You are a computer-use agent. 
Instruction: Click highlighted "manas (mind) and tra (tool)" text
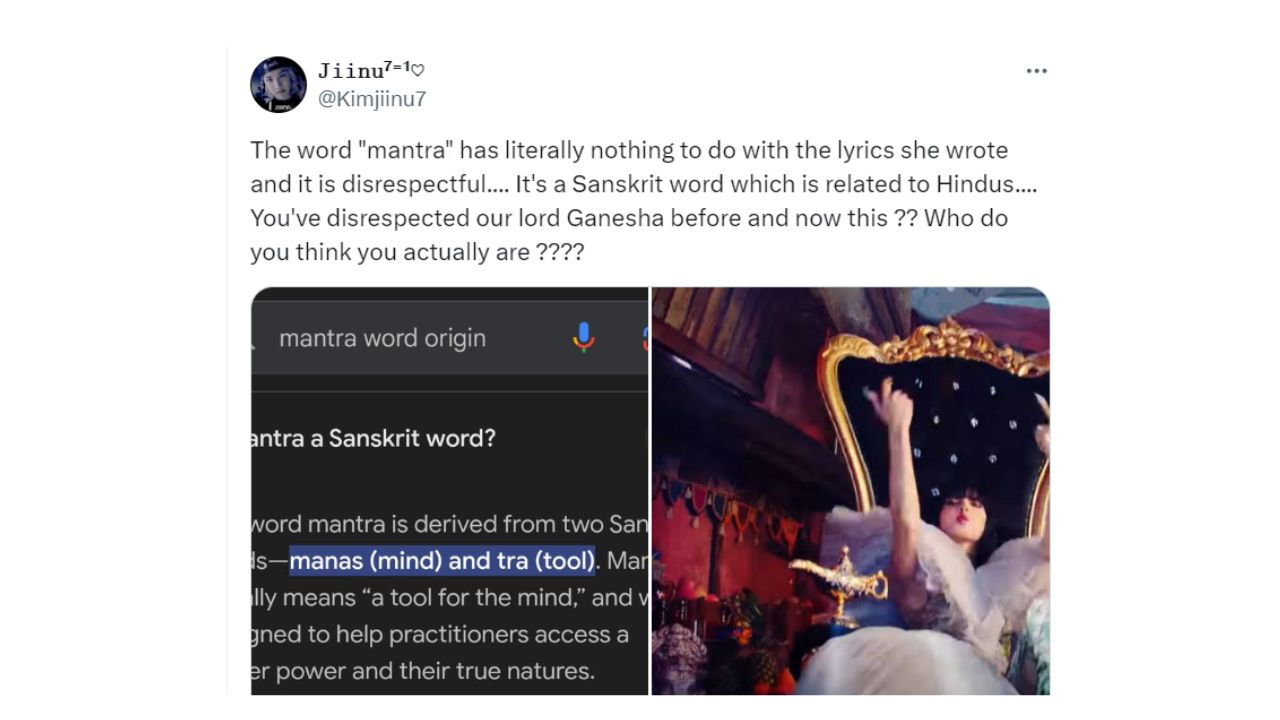[442, 560]
